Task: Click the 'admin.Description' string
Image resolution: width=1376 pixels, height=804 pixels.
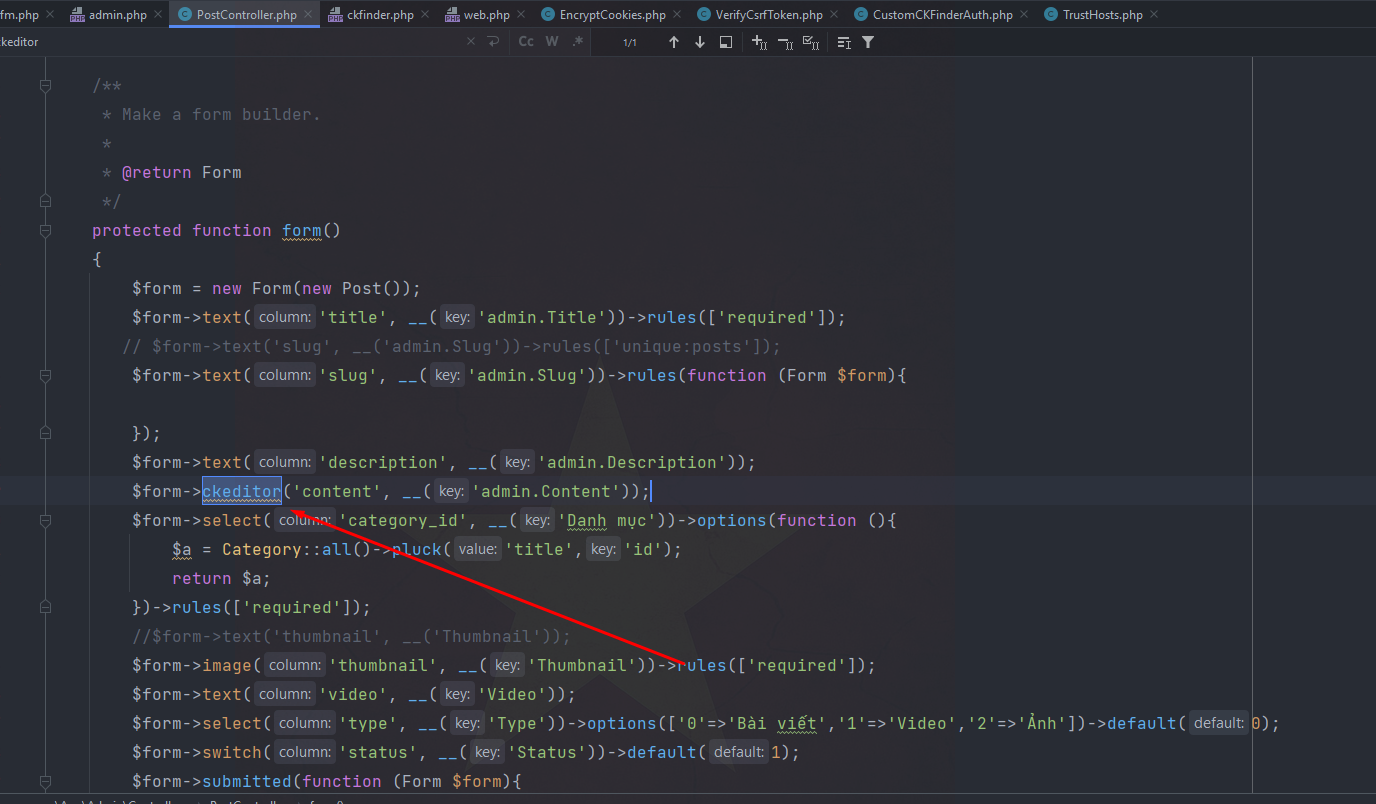Action: pos(633,462)
